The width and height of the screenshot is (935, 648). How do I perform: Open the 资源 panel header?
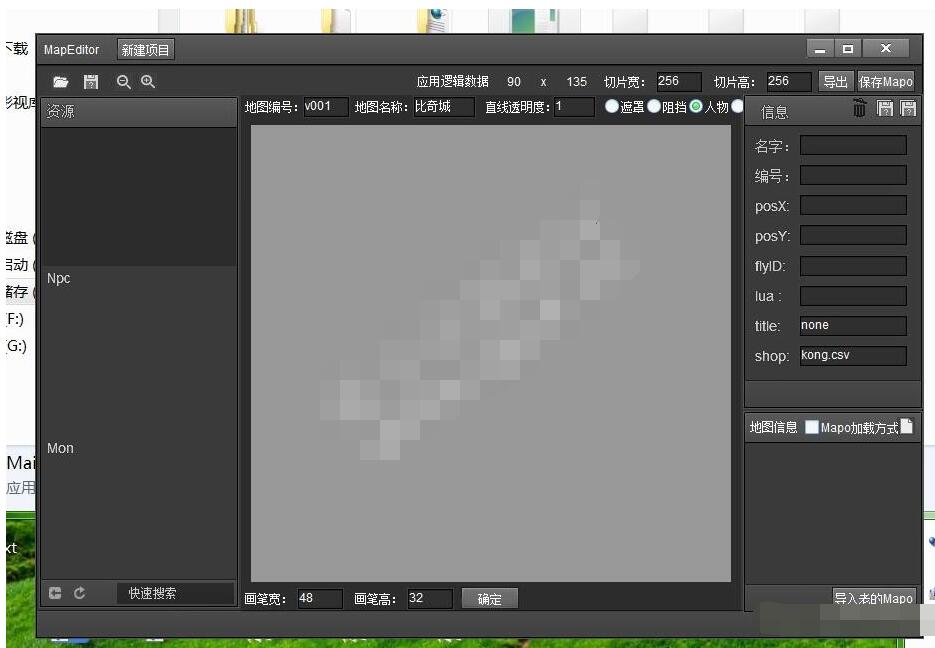click(x=138, y=112)
